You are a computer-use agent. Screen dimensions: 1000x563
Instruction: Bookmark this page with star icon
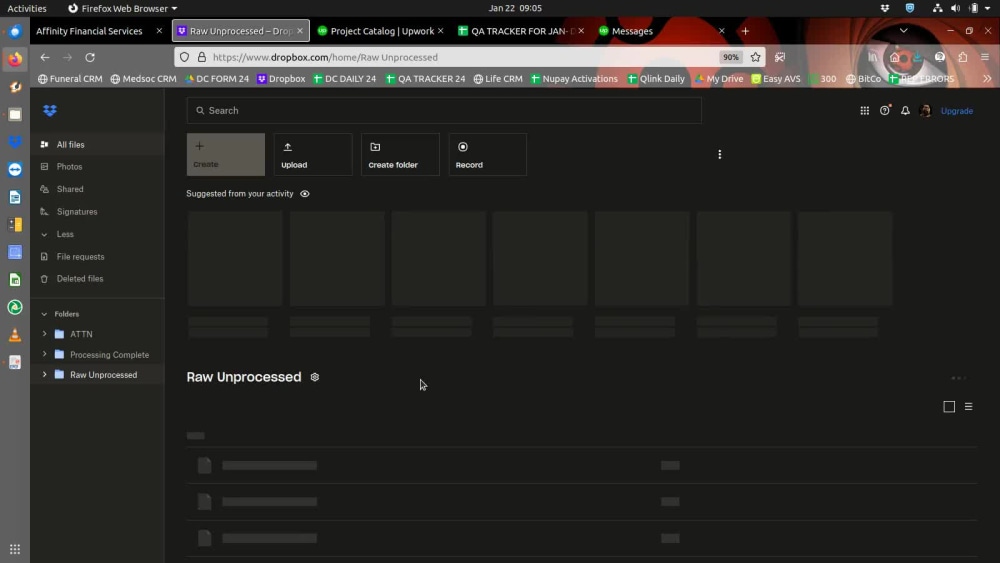(x=755, y=57)
